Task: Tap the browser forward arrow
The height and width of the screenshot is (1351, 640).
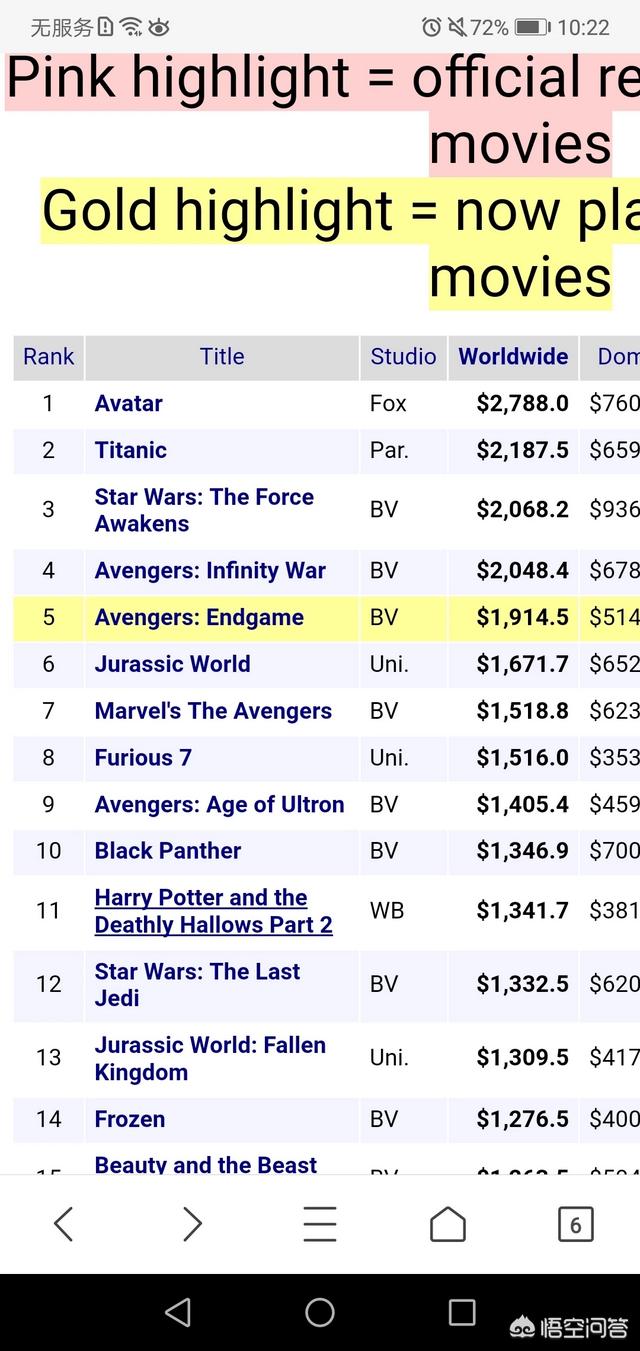Action: pyautogui.click(x=192, y=1224)
